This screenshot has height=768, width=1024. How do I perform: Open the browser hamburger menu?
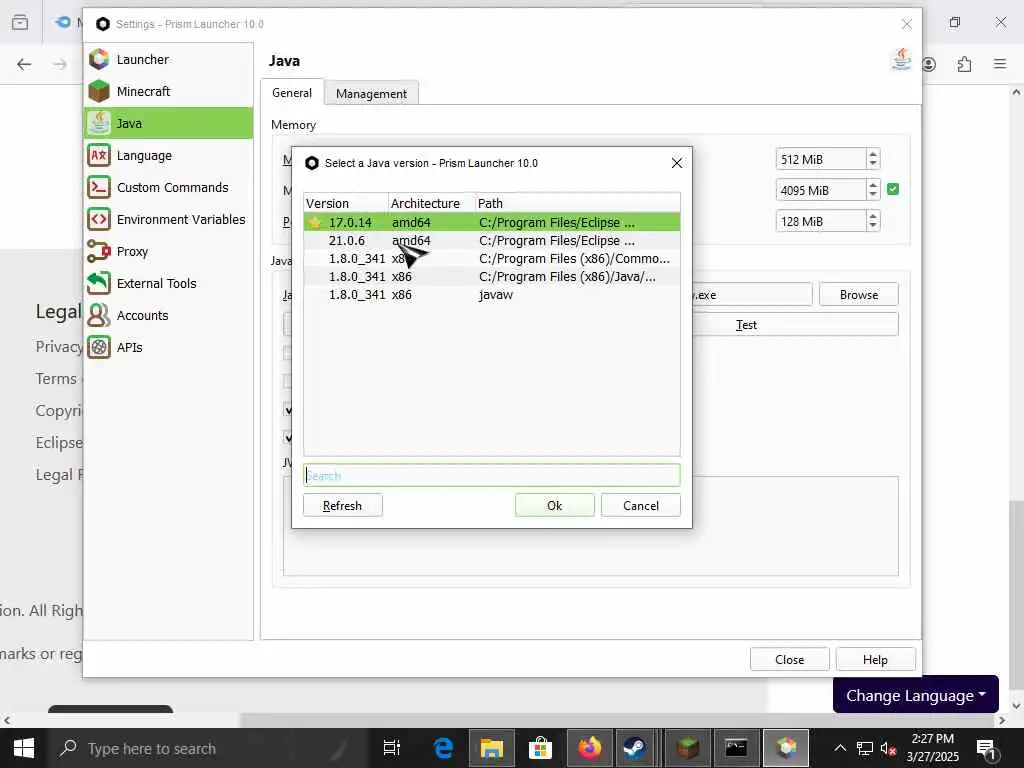pos(1000,64)
